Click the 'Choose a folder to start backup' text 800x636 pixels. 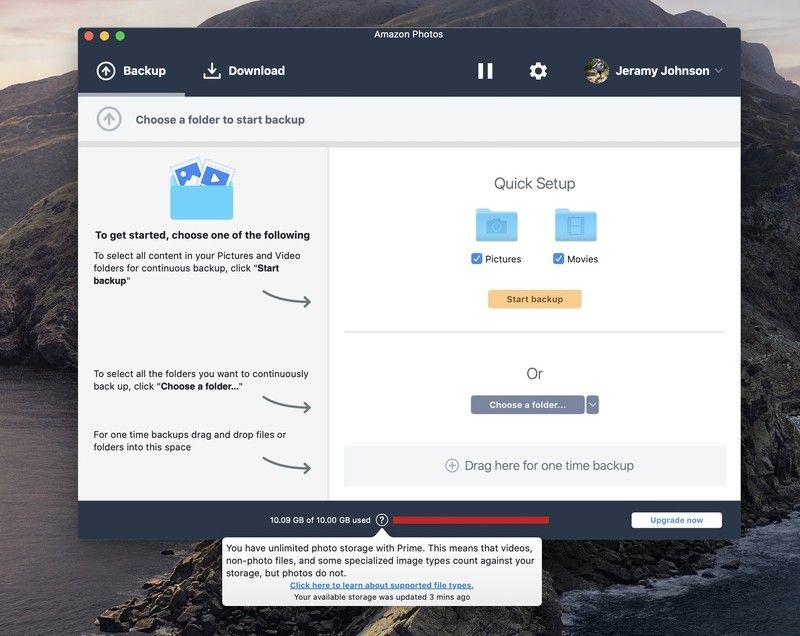point(220,119)
